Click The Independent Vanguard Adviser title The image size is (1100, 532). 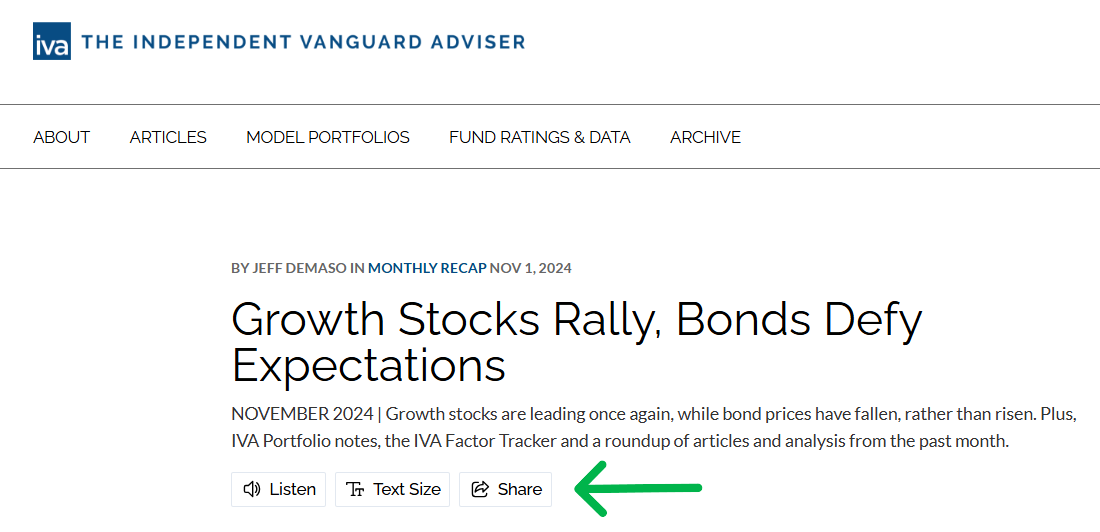click(303, 41)
